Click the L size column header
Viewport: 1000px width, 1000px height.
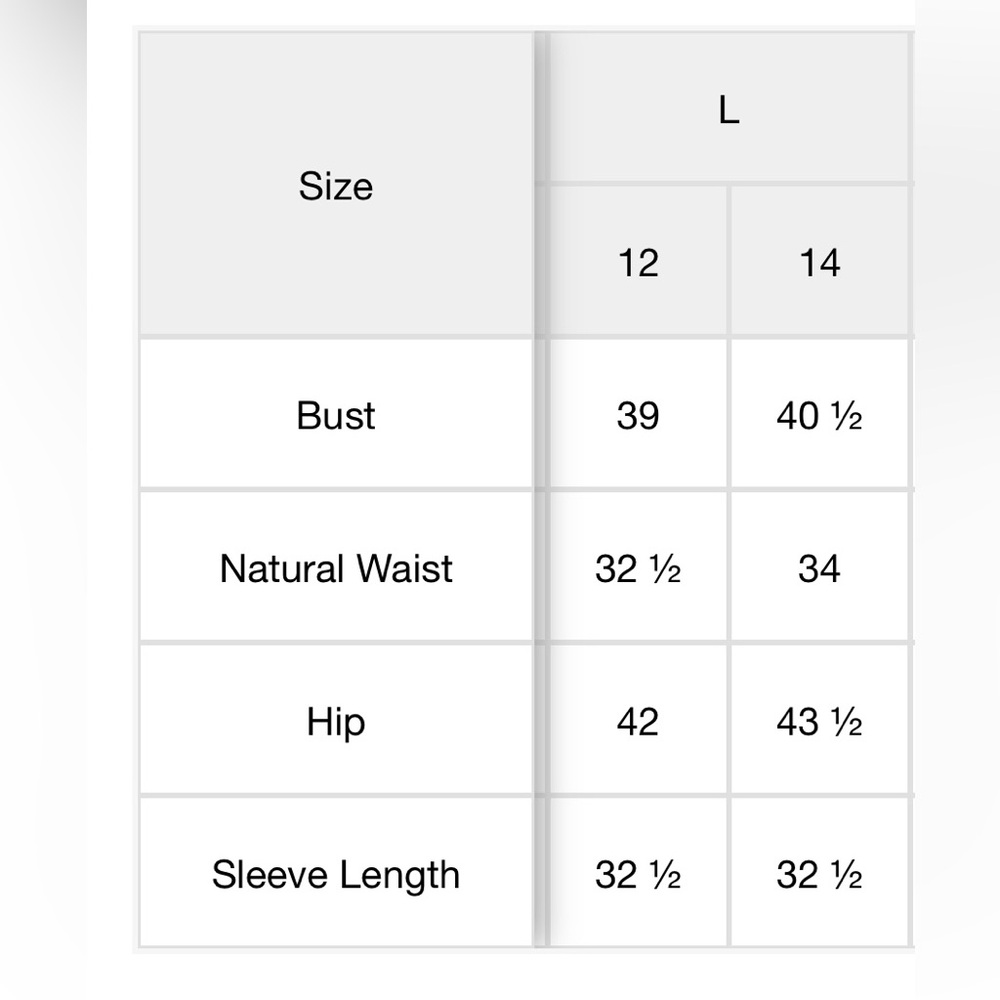point(728,109)
